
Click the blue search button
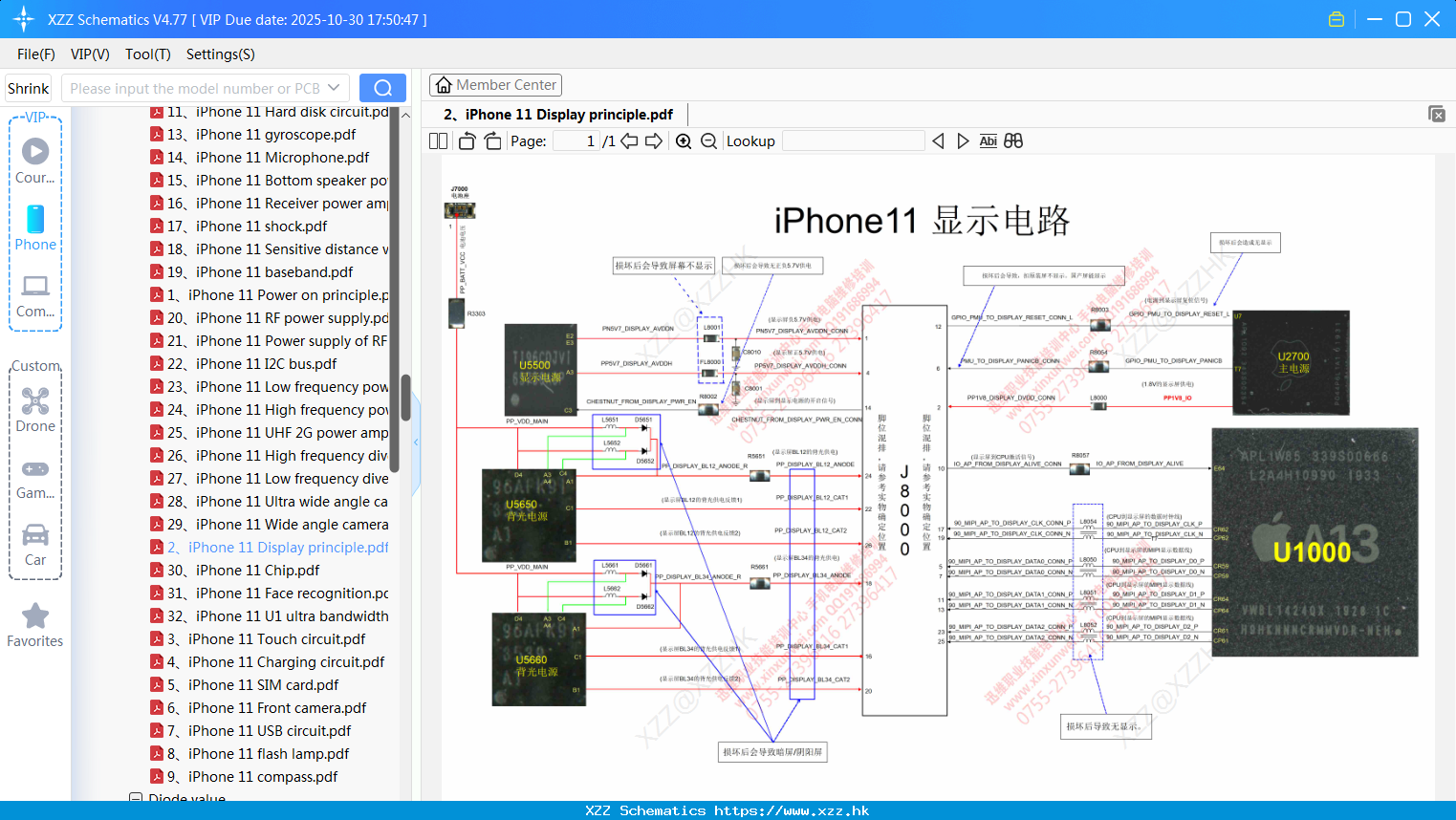tap(382, 88)
